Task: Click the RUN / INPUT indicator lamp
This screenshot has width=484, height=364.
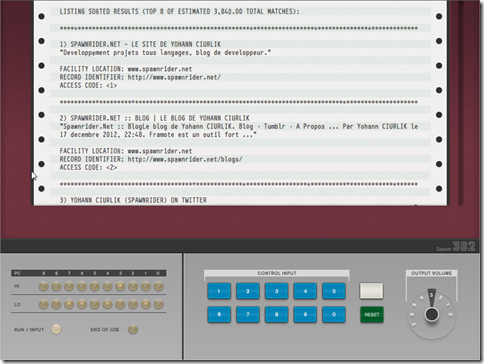Action: pyautogui.click(x=56, y=329)
